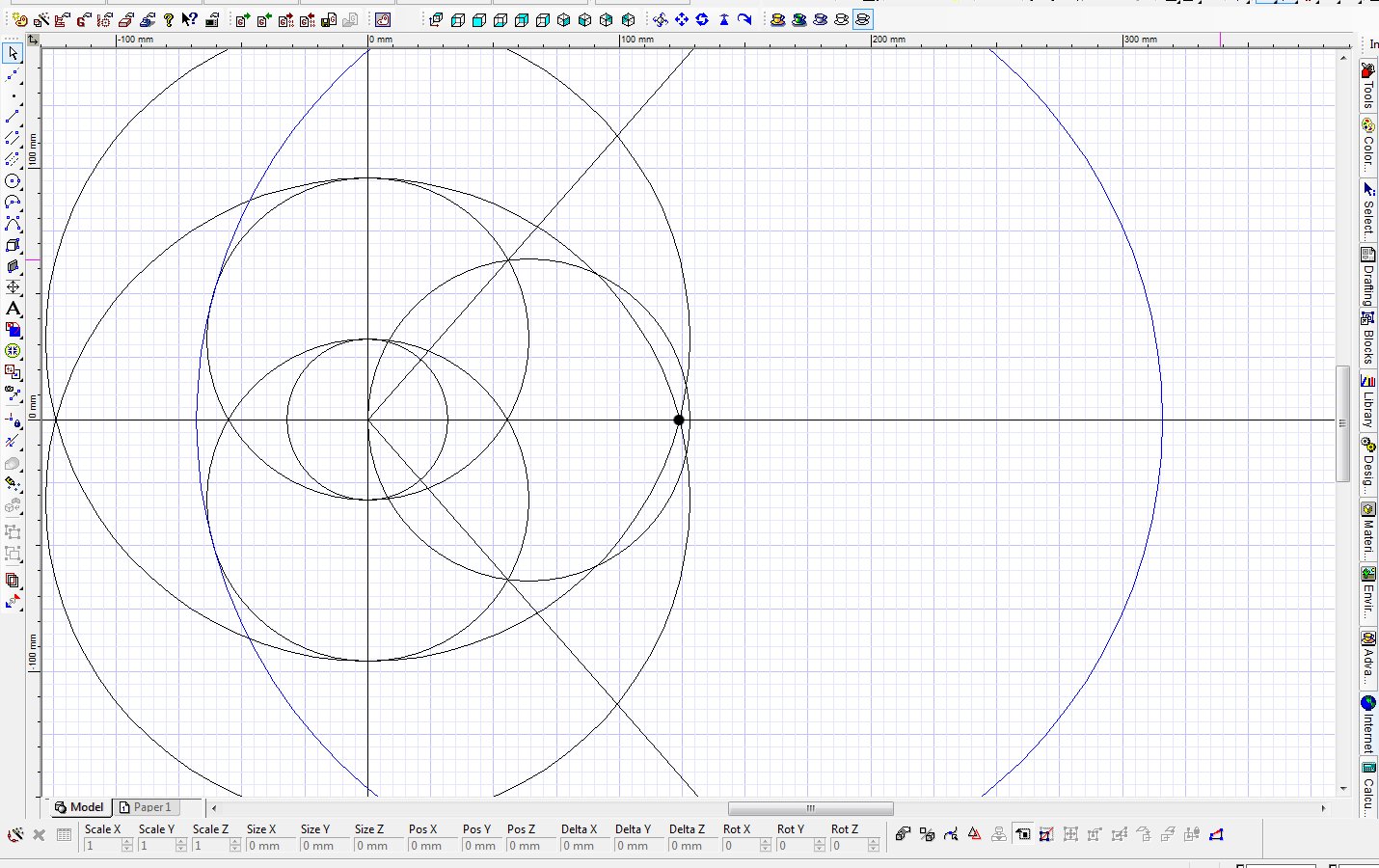1379x868 pixels.
Task: Click the horizontal scrollbar thumb
Action: [811, 808]
